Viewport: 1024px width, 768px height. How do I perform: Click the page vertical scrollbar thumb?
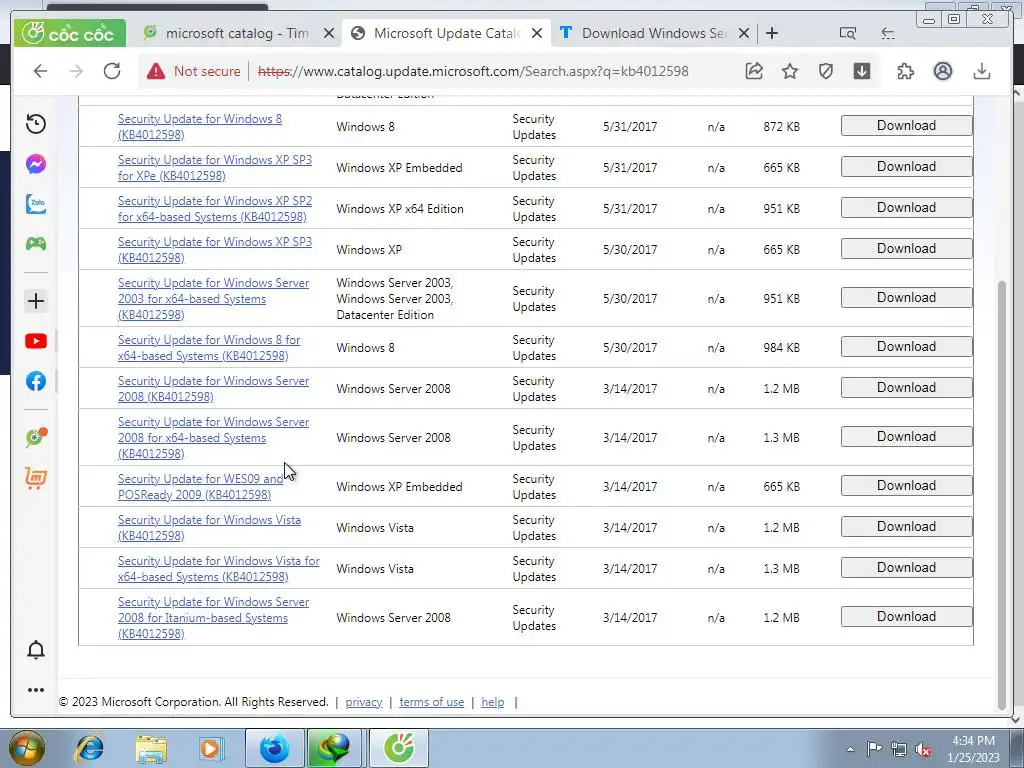click(x=1002, y=495)
